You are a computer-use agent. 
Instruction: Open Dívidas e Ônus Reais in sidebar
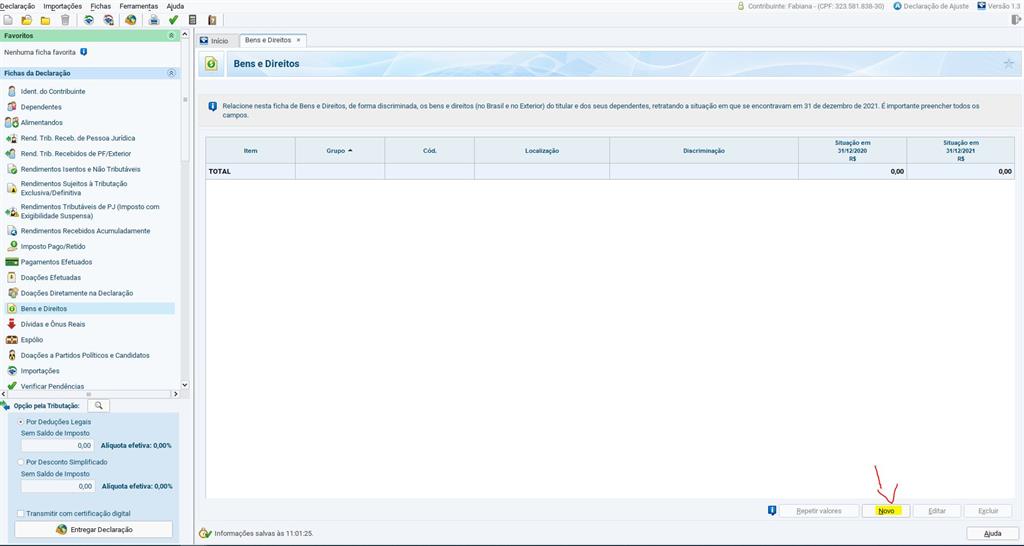point(52,324)
